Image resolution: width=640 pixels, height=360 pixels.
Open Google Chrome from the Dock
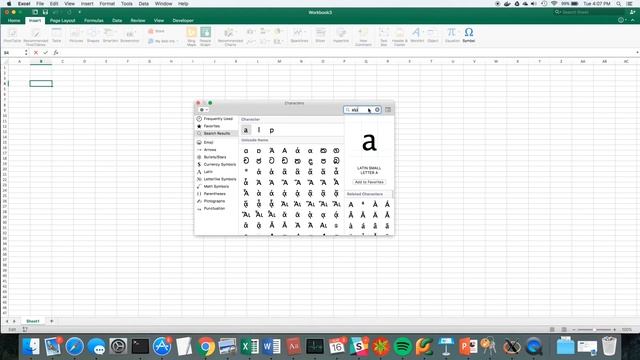(x=206, y=347)
